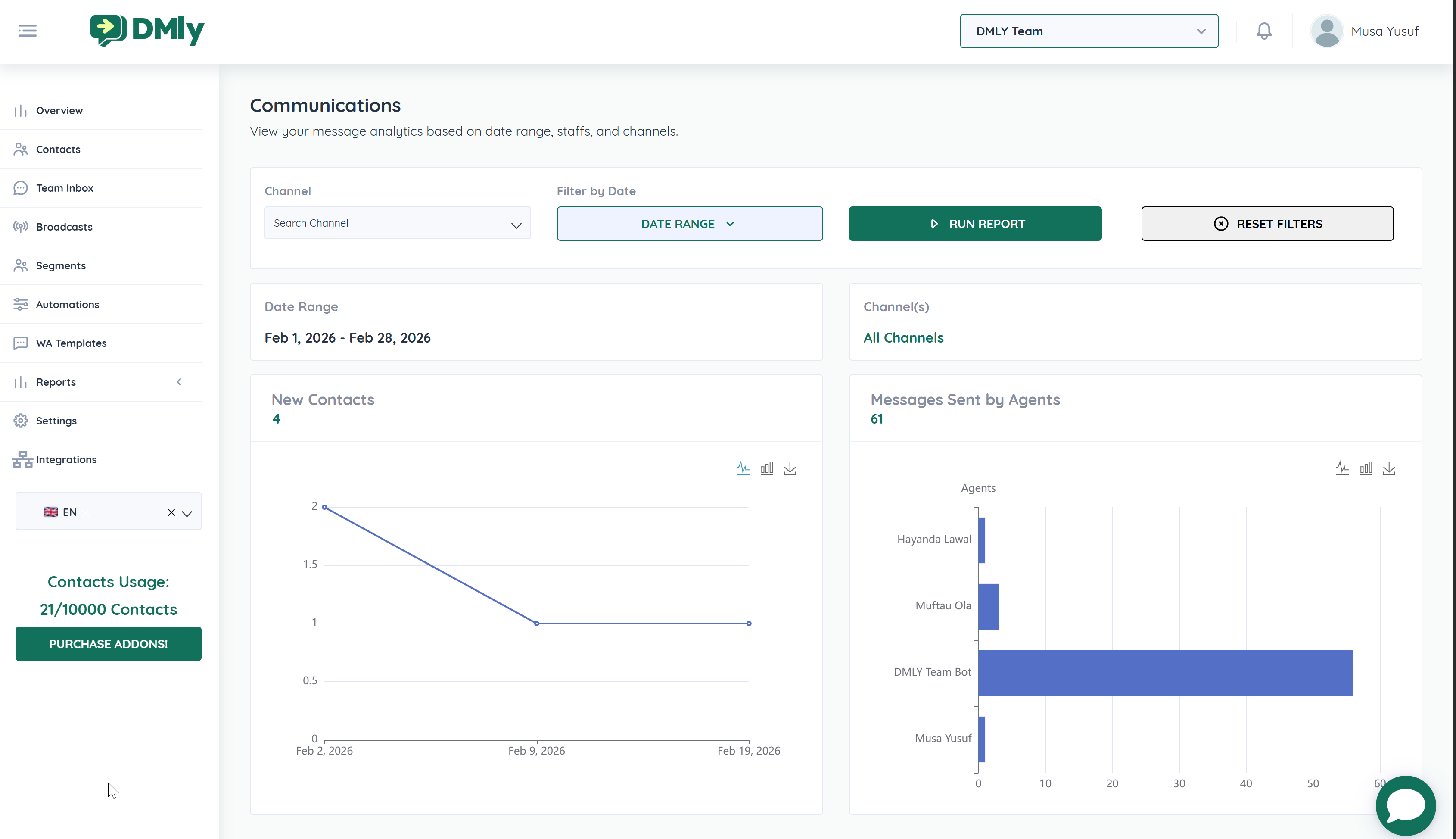The image size is (1456, 839).
Task: Click the Musa Yusuf profile avatar
Action: tap(1326, 31)
